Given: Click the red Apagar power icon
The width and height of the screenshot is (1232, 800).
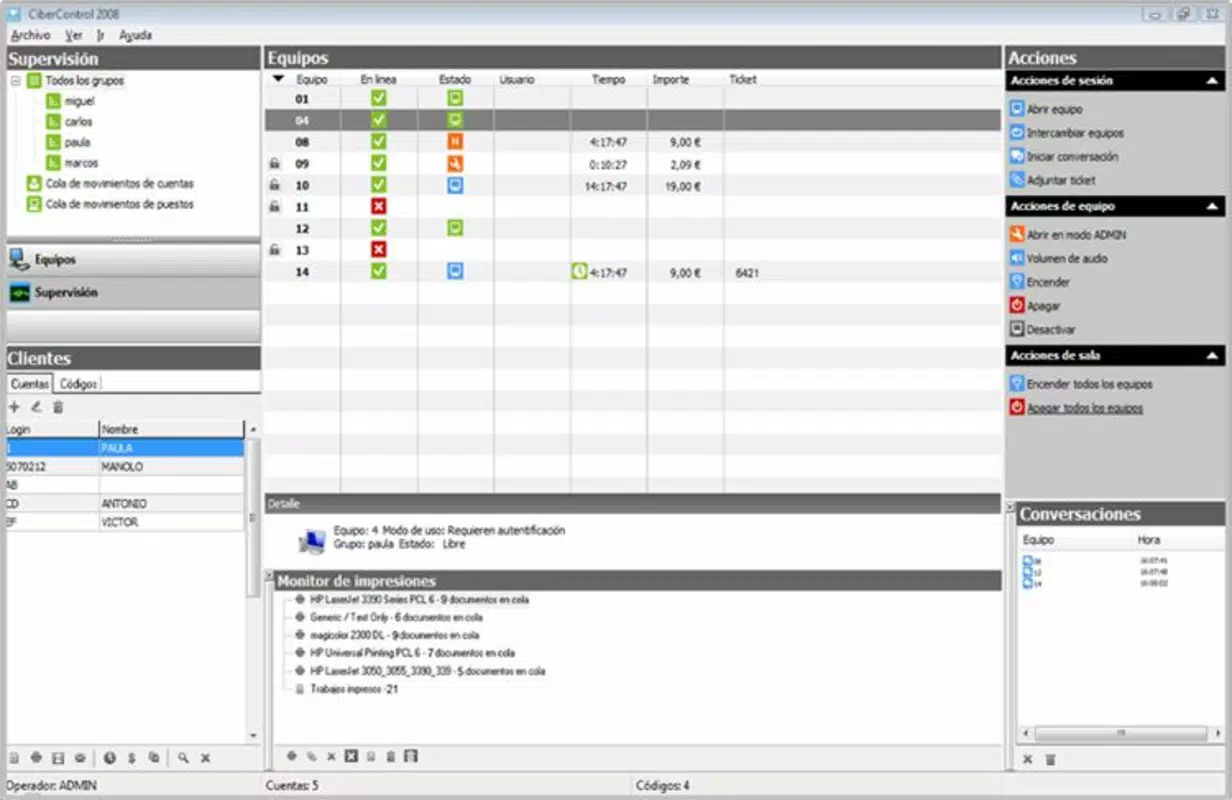Looking at the screenshot, I should [x=1017, y=306].
